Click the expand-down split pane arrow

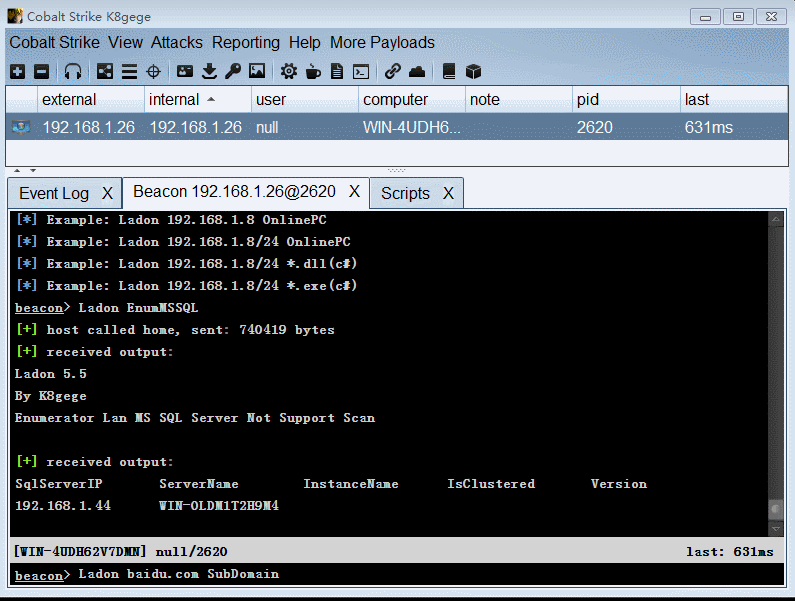click(33, 170)
